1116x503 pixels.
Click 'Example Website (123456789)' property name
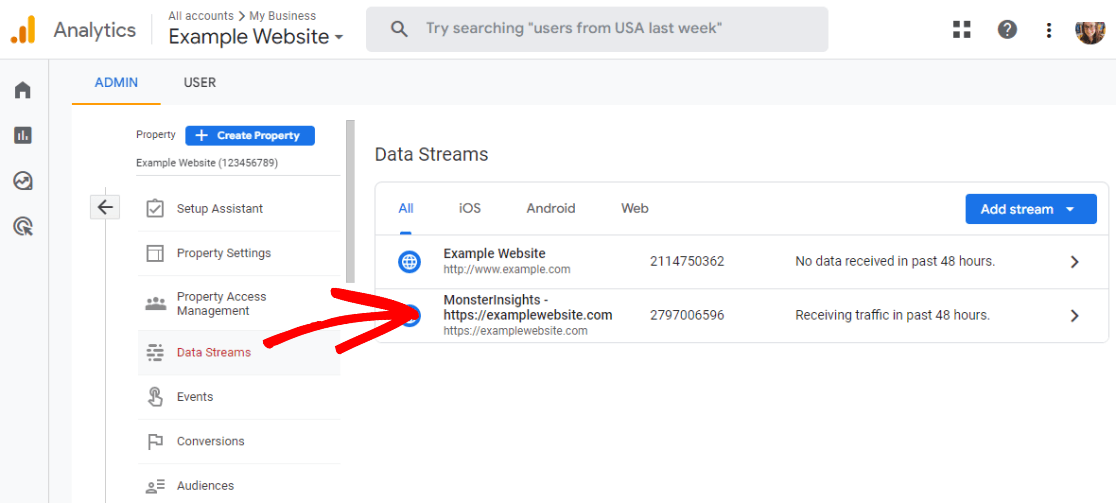coord(207,163)
